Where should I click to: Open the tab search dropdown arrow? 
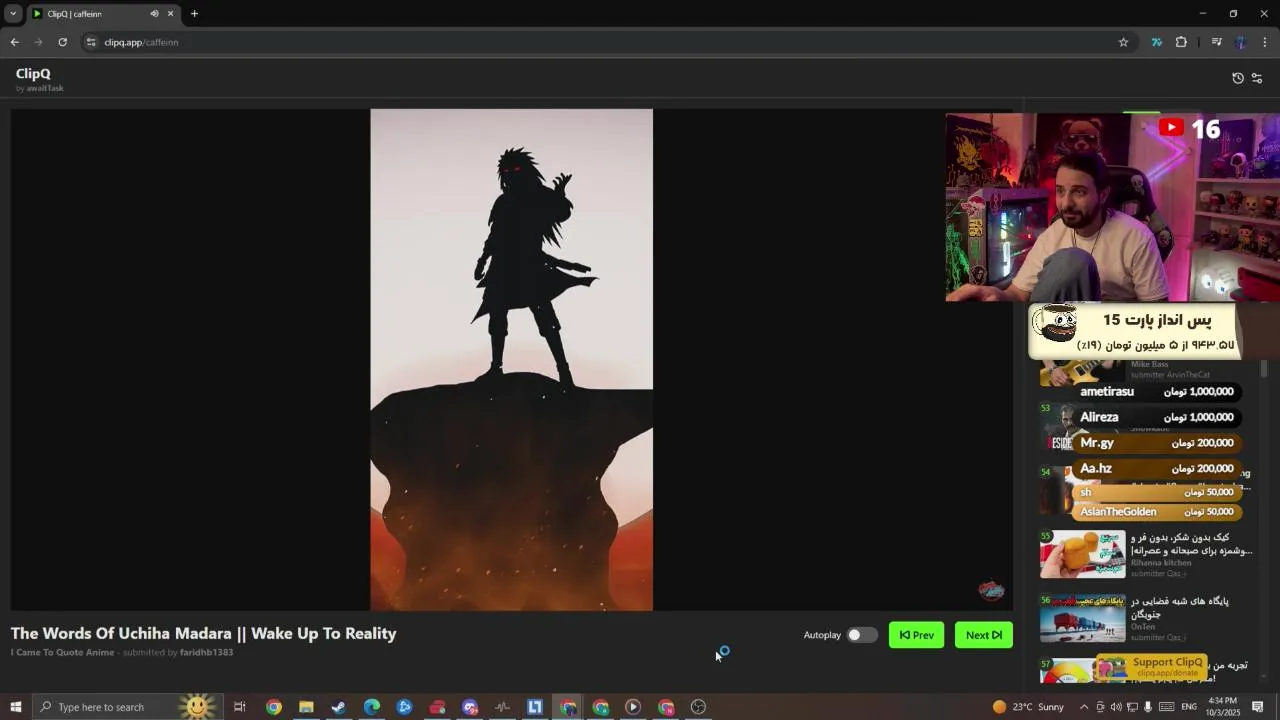pyautogui.click(x=13, y=14)
